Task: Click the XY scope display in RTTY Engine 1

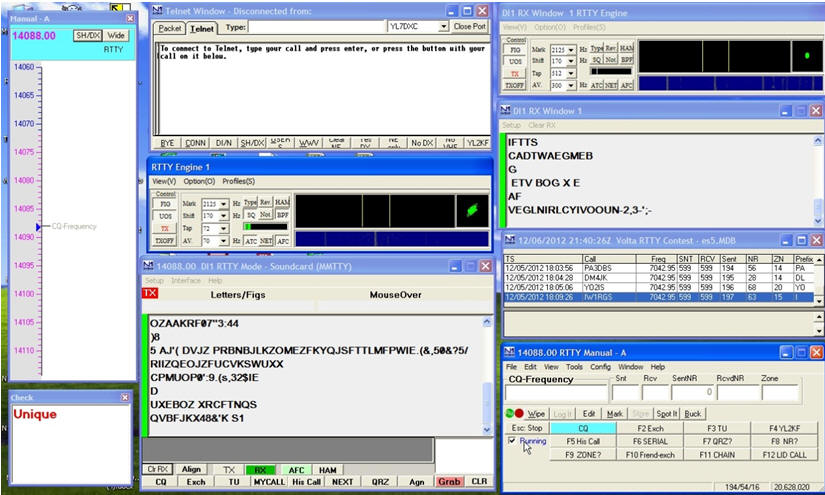Action: [469, 209]
